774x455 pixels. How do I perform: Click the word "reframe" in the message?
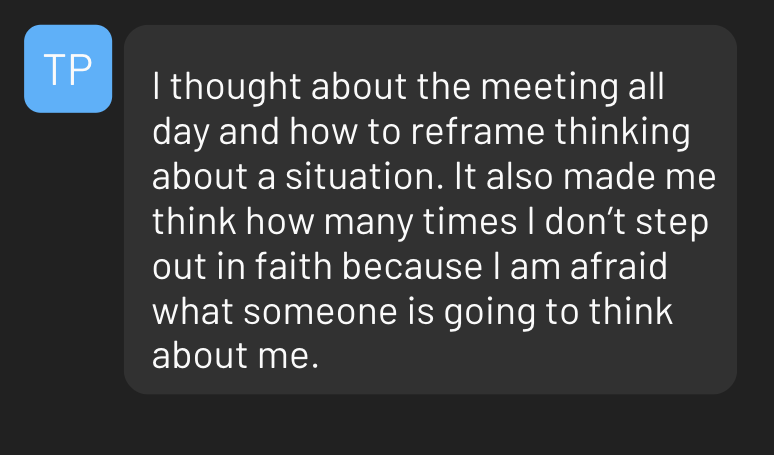tap(477, 132)
